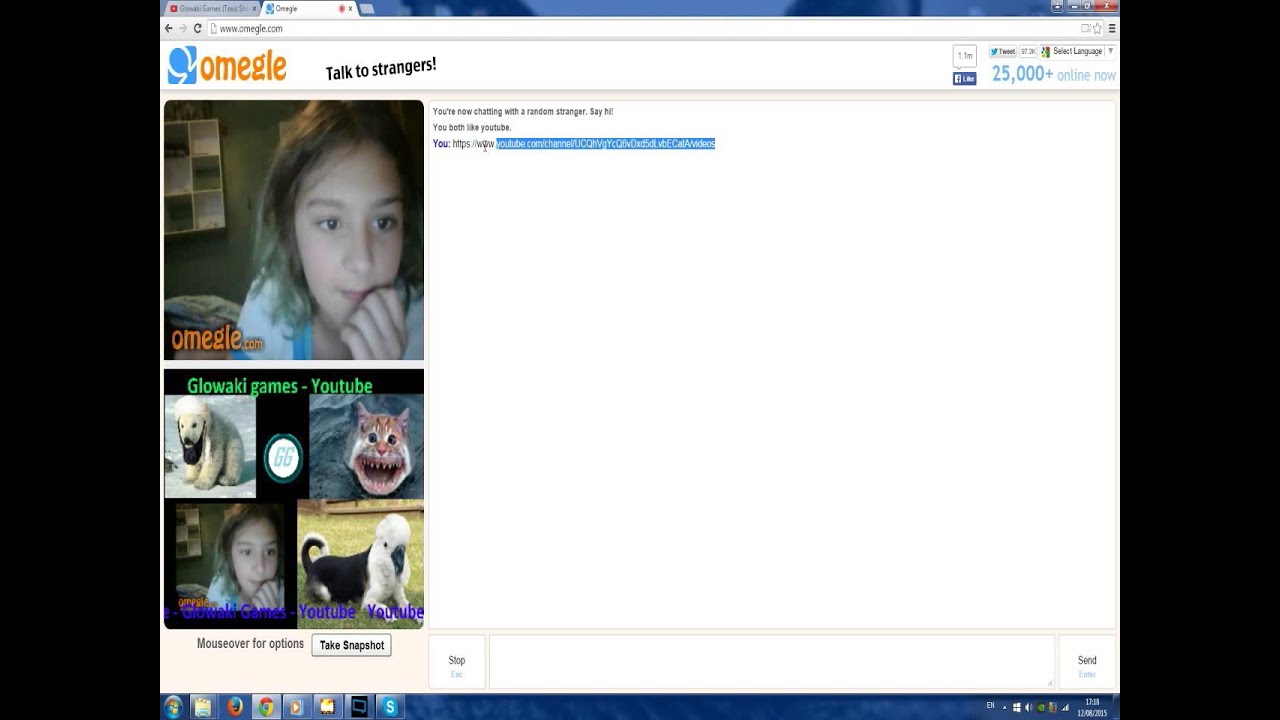Bookmark this page with the star
Viewport: 1280px width, 720px height.
point(1097,28)
